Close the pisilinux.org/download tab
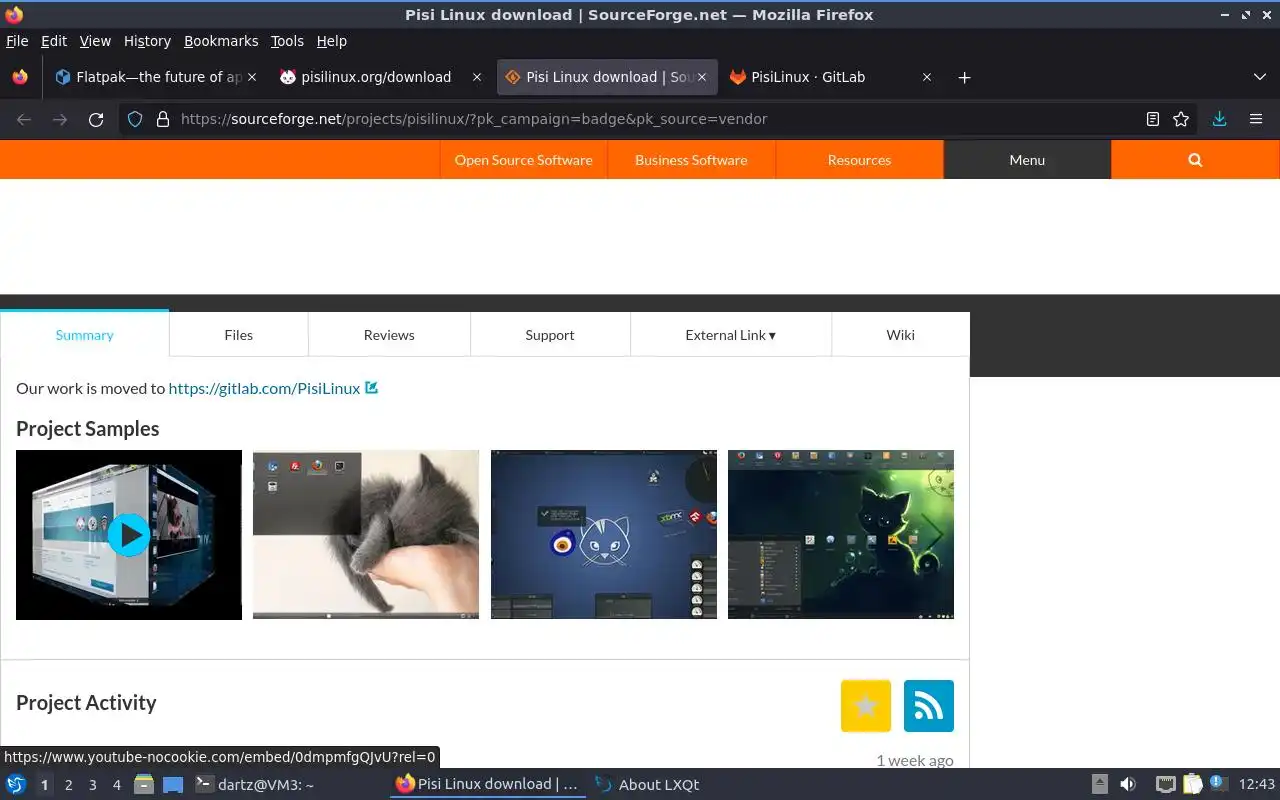 click(x=477, y=77)
